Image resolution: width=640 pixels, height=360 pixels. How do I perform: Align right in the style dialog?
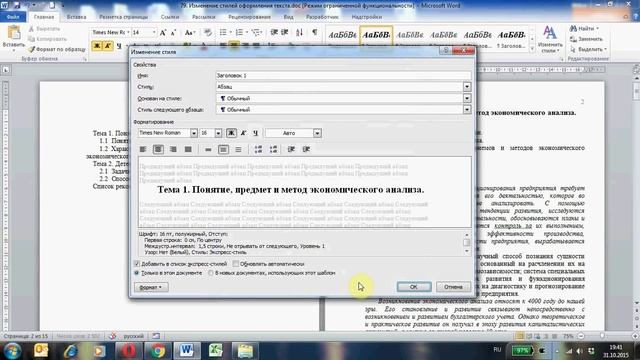pyautogui.click(x=173, y=149)
